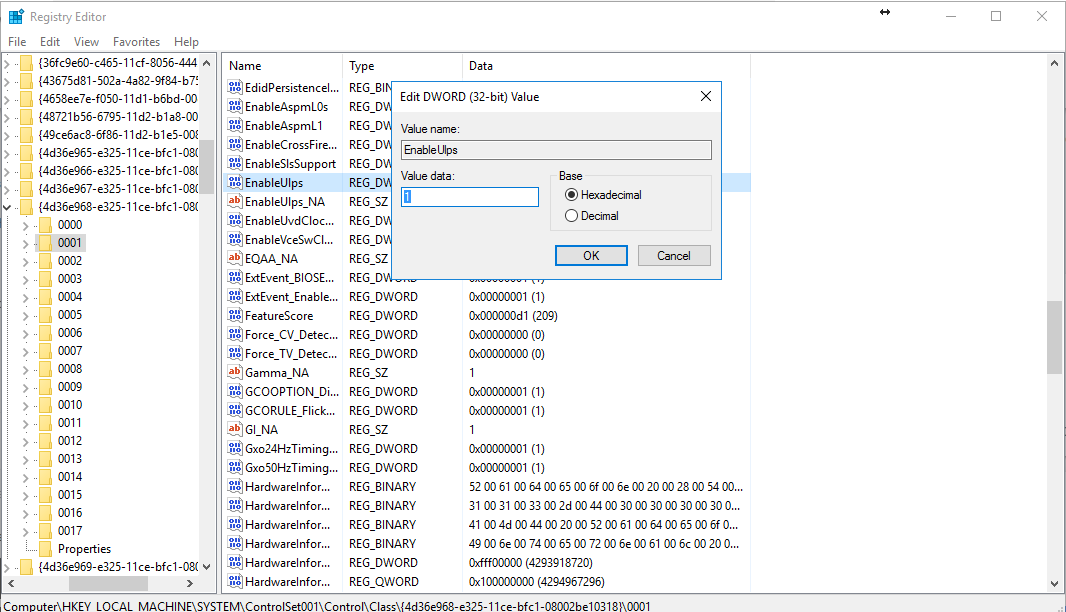Expand subkey 0008 in the tree

pos(26,370)
